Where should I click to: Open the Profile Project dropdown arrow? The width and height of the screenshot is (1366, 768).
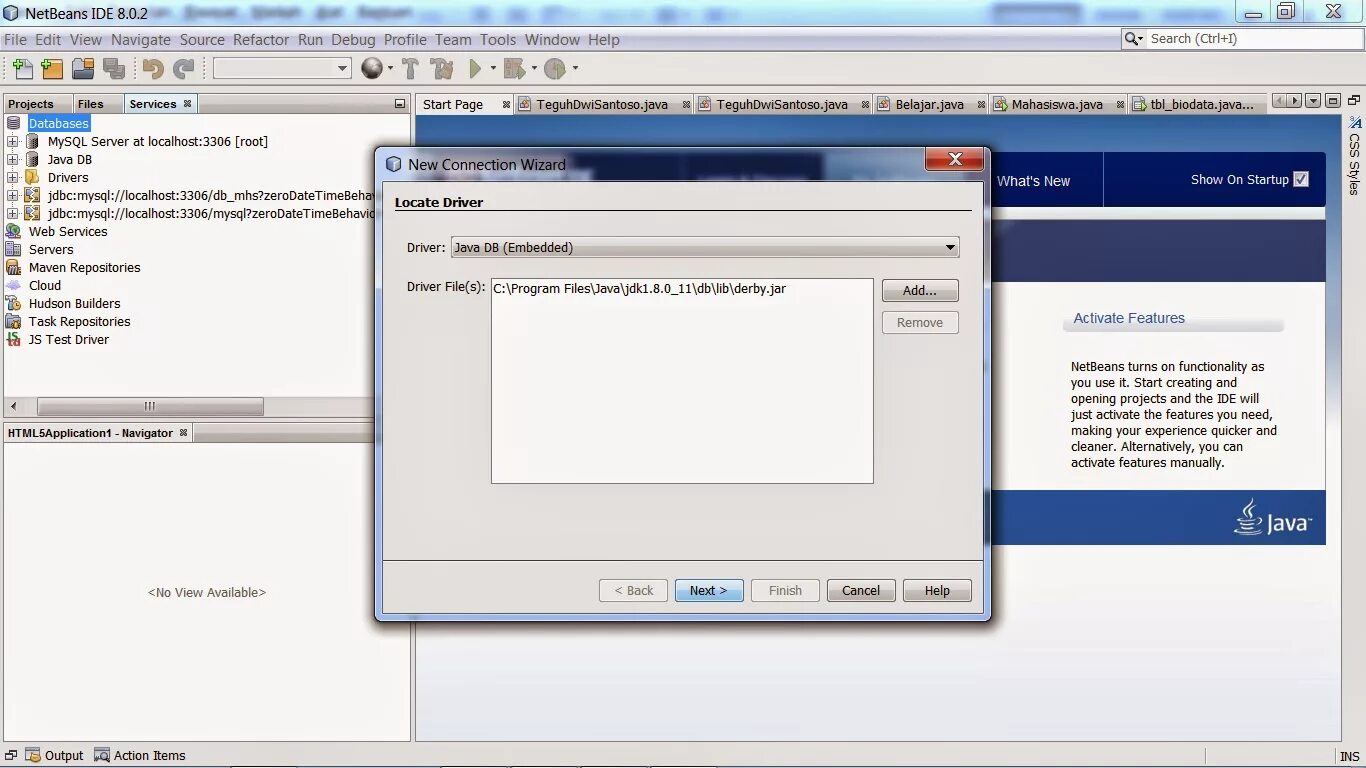click(x=575, y=69)
